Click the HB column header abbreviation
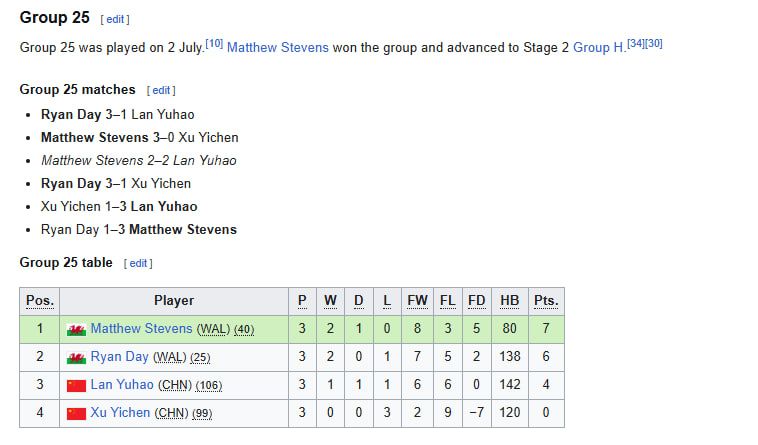758x445 pixels. point(510,301)
